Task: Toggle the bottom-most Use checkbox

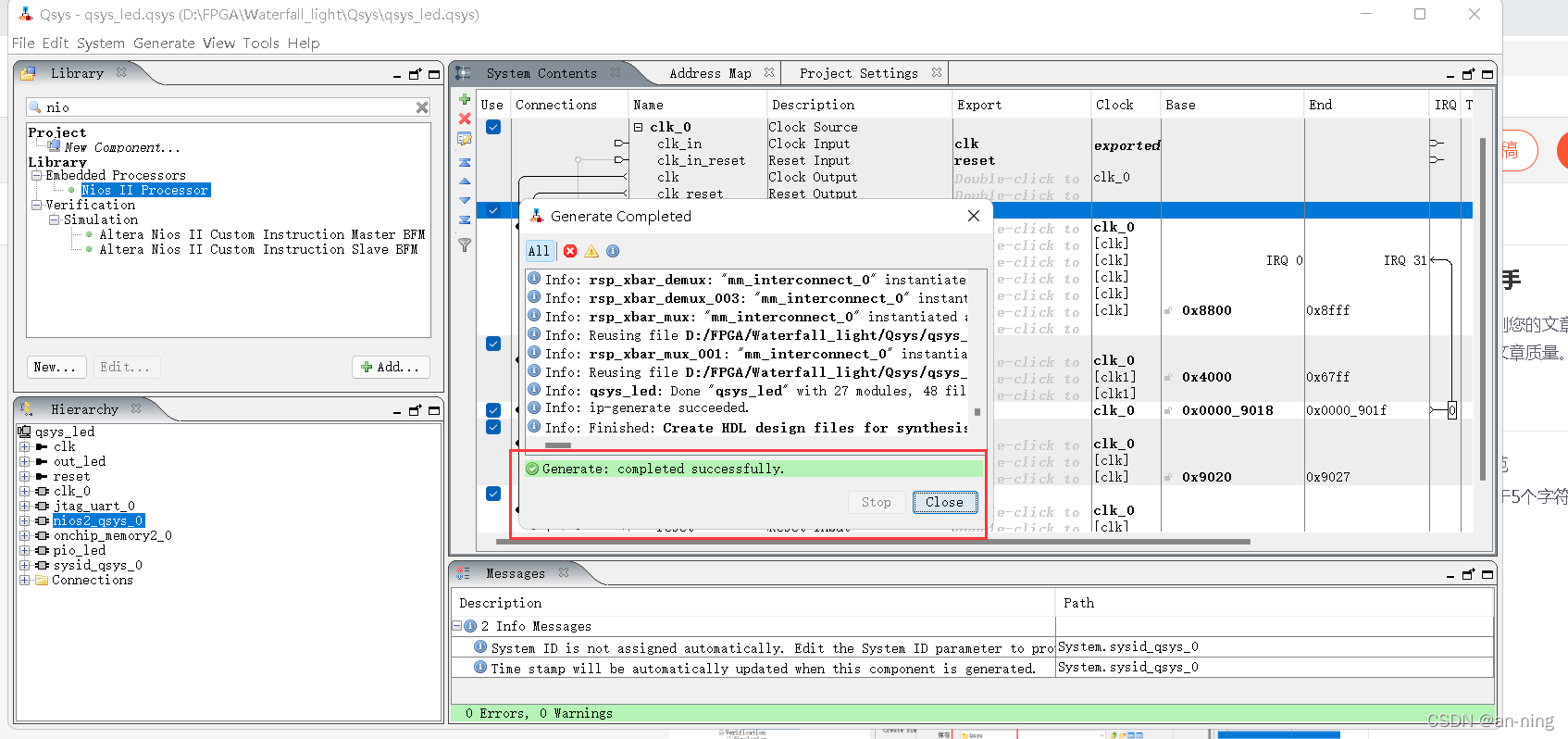Action: tap(493, 494)
